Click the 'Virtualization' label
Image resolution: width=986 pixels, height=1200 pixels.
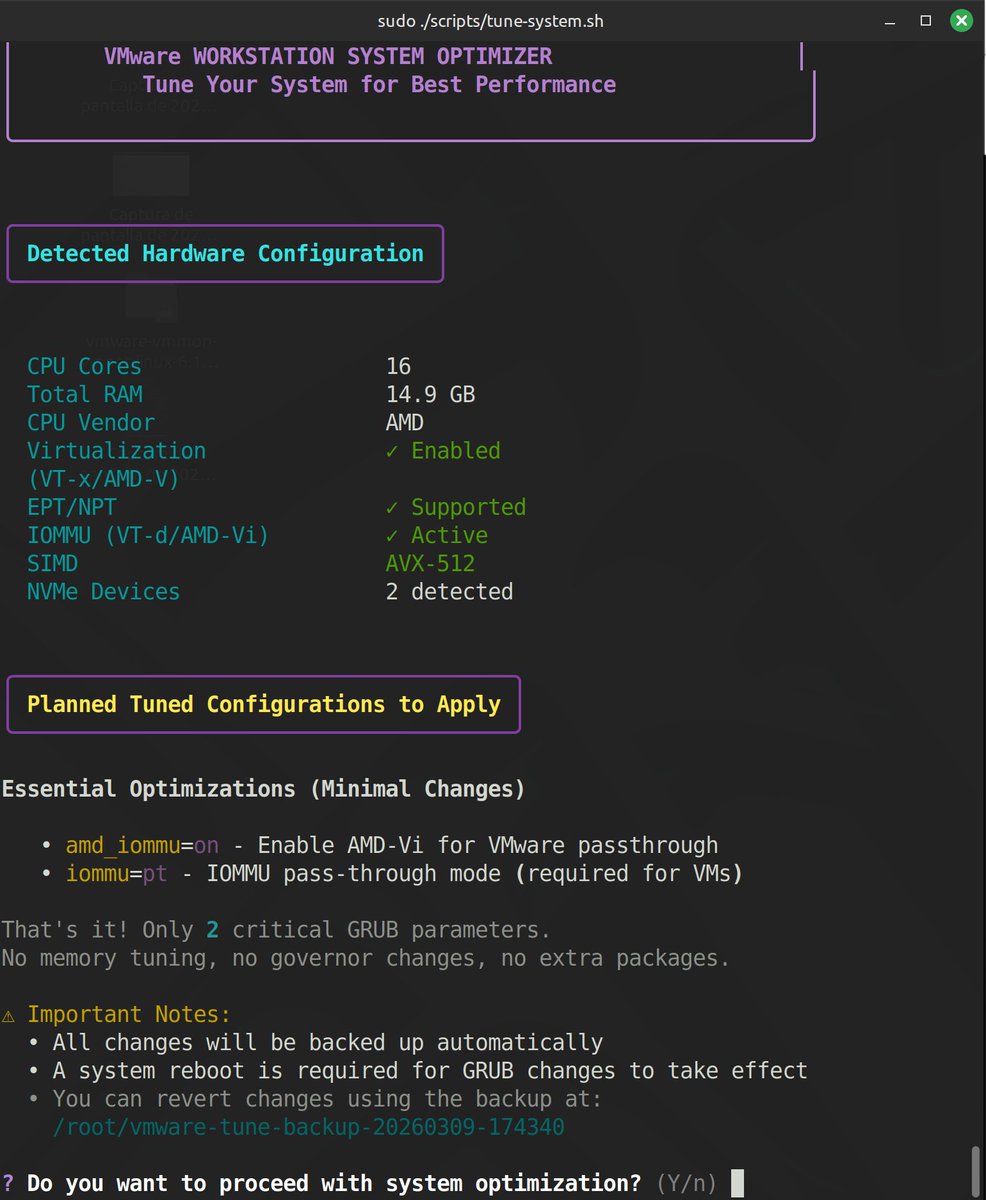[116, 450]
